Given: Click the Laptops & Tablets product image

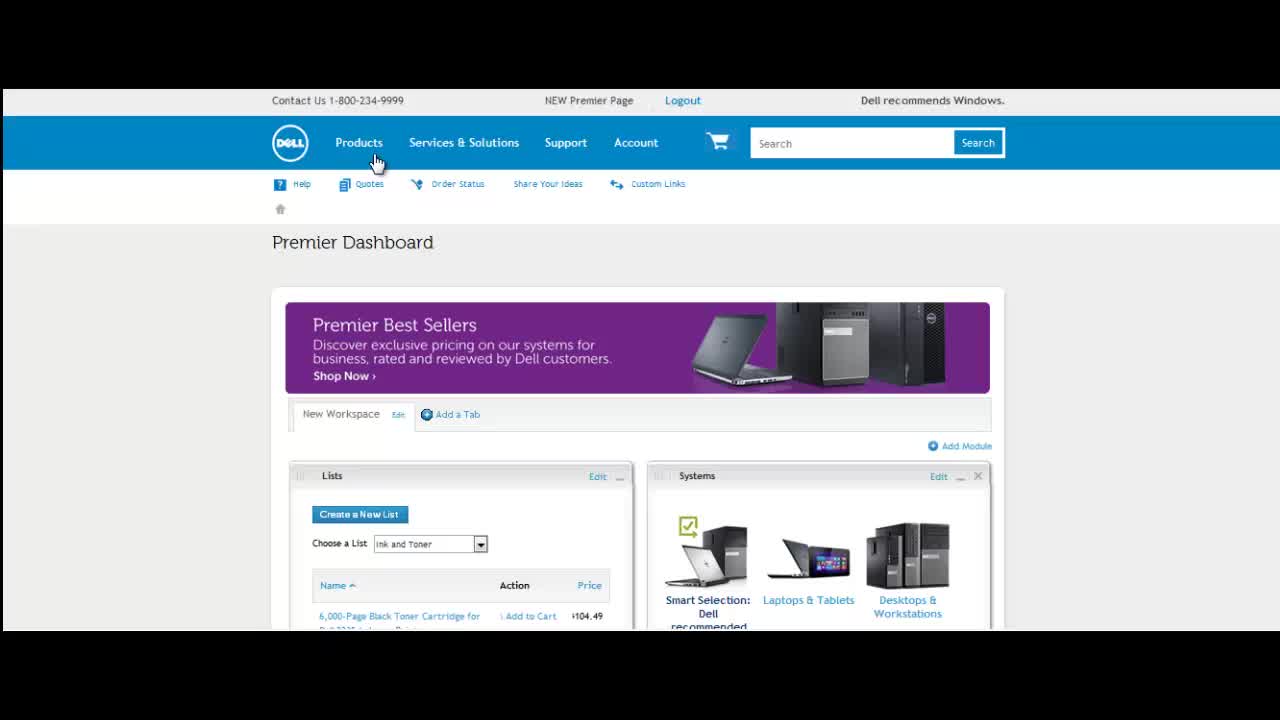Looking at the screenshot, I should 809,560.
